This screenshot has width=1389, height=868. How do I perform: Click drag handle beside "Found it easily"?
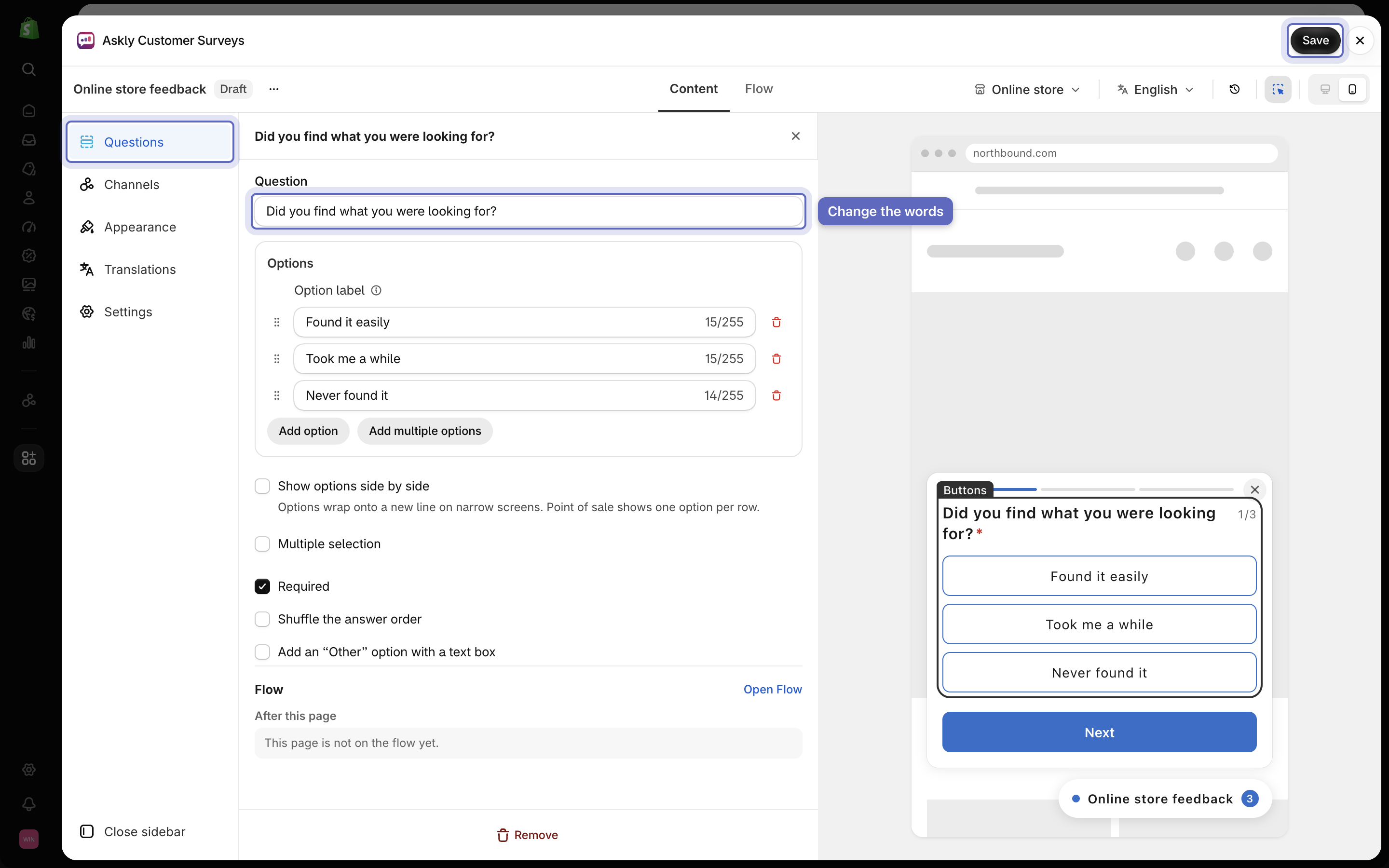point(277,322)
